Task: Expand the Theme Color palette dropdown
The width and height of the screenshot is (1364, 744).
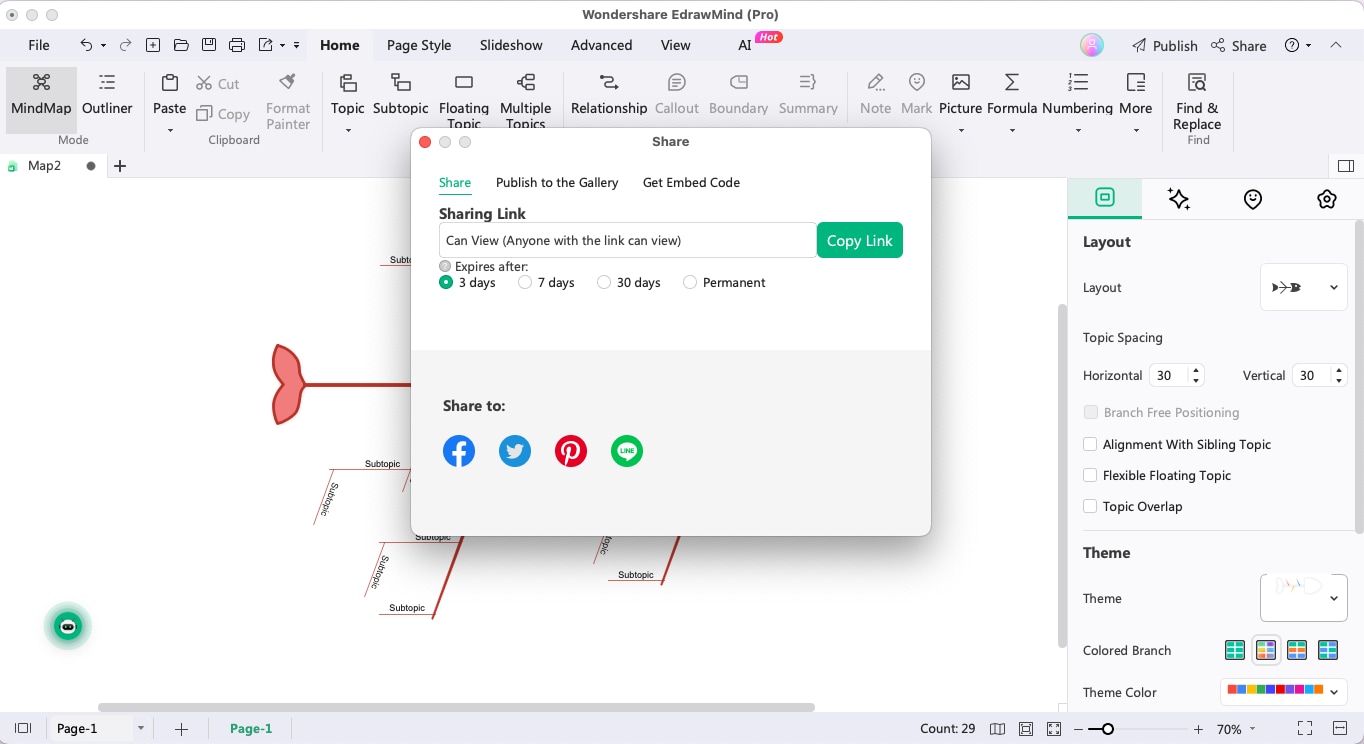Action: click(1283, 692)
